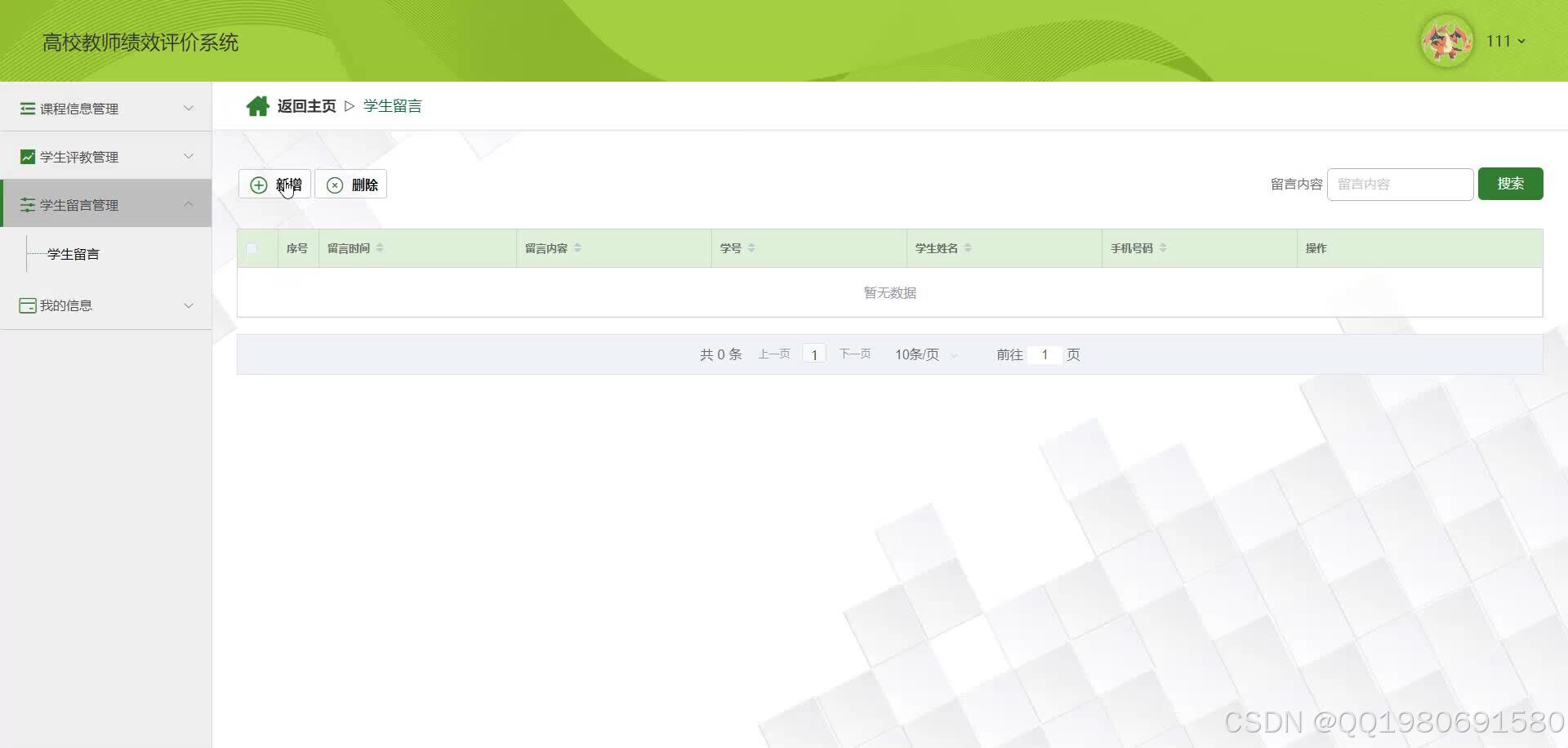Click the 共 0 条 total count text

(x=720, y=354)
